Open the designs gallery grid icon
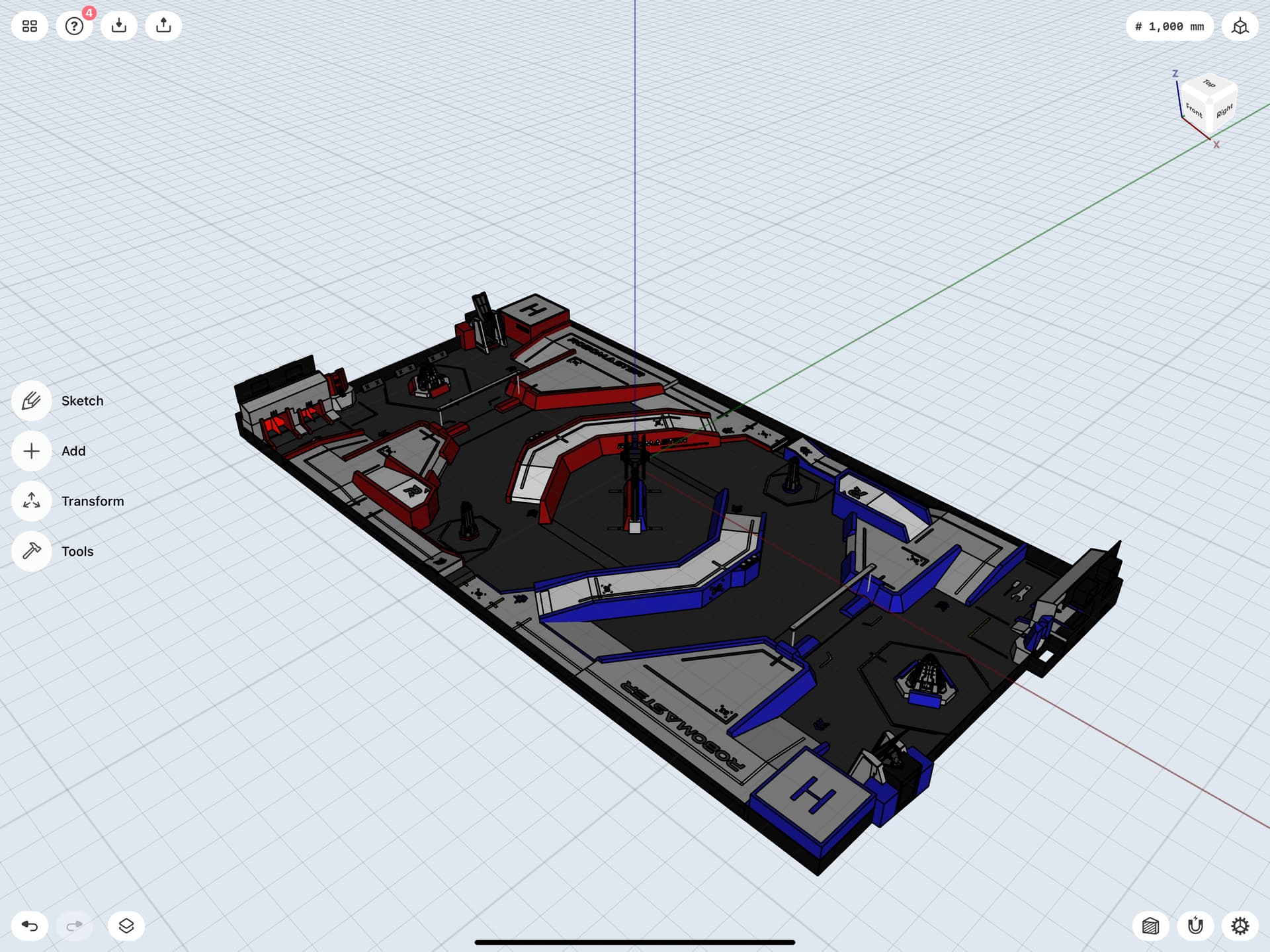This screenshot has height=952, width=1270. pos(30,26)
